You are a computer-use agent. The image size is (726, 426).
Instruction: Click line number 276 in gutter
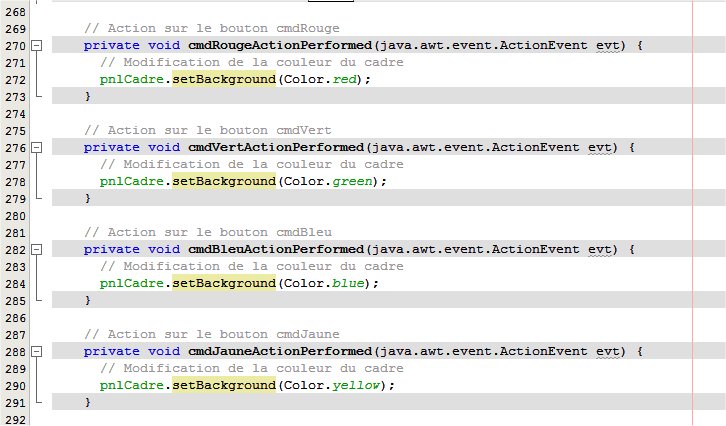[15, 148]
